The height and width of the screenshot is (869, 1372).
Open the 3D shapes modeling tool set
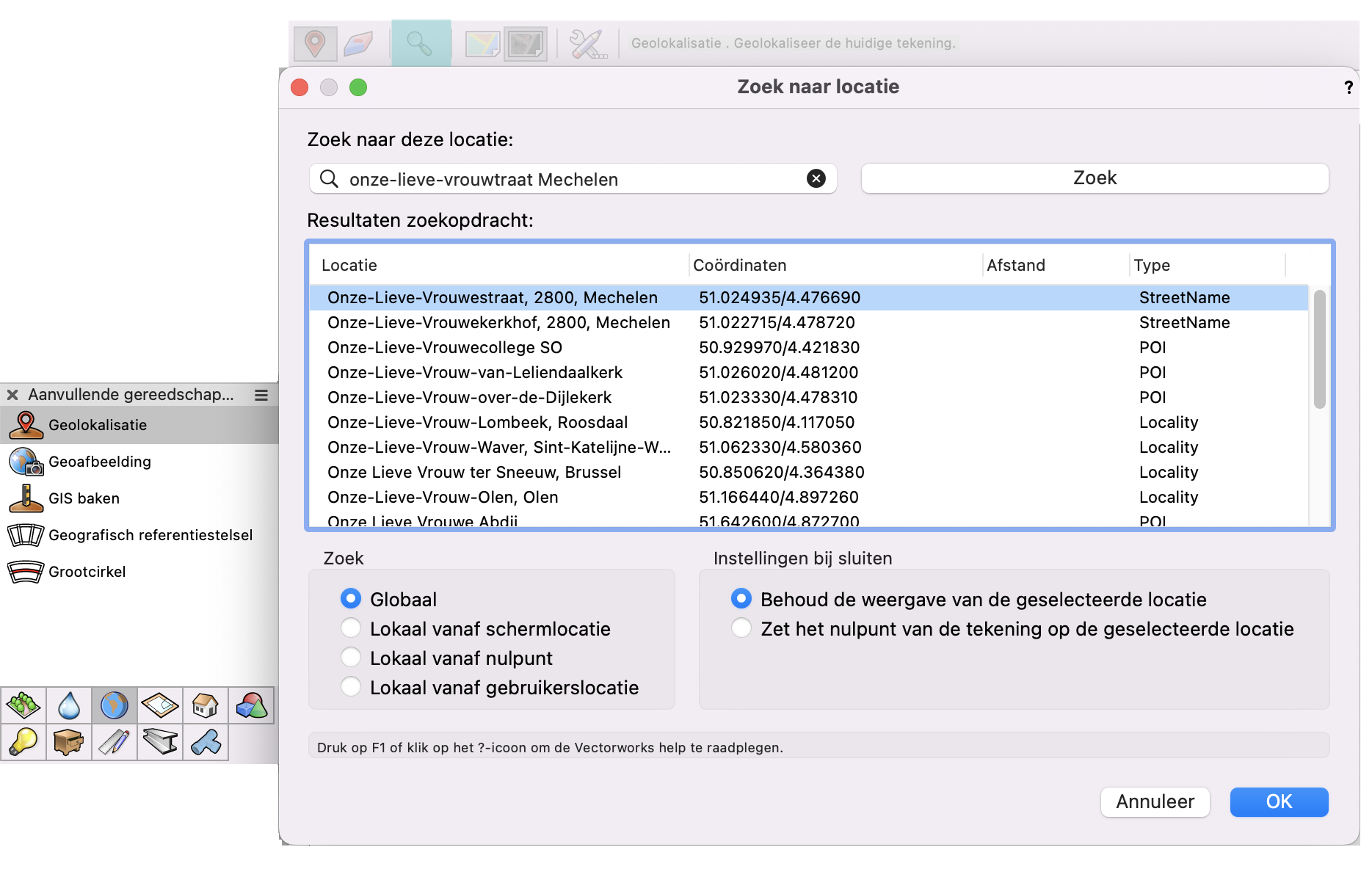(251, 706)
